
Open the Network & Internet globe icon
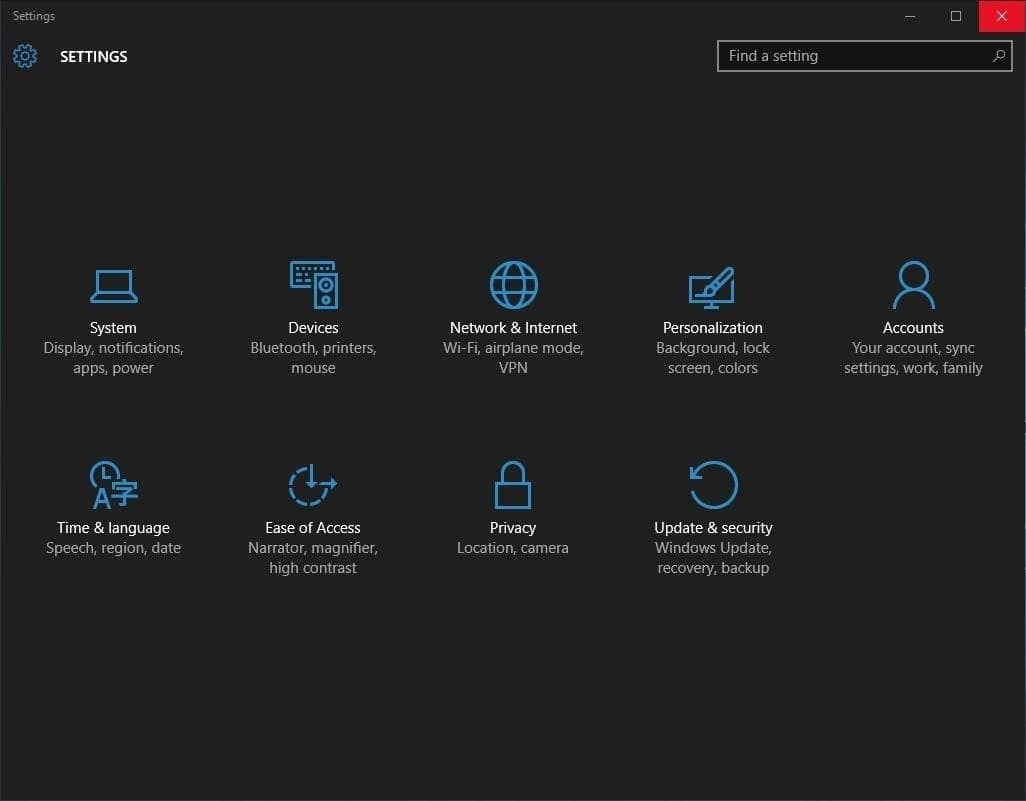coord(513,285)
